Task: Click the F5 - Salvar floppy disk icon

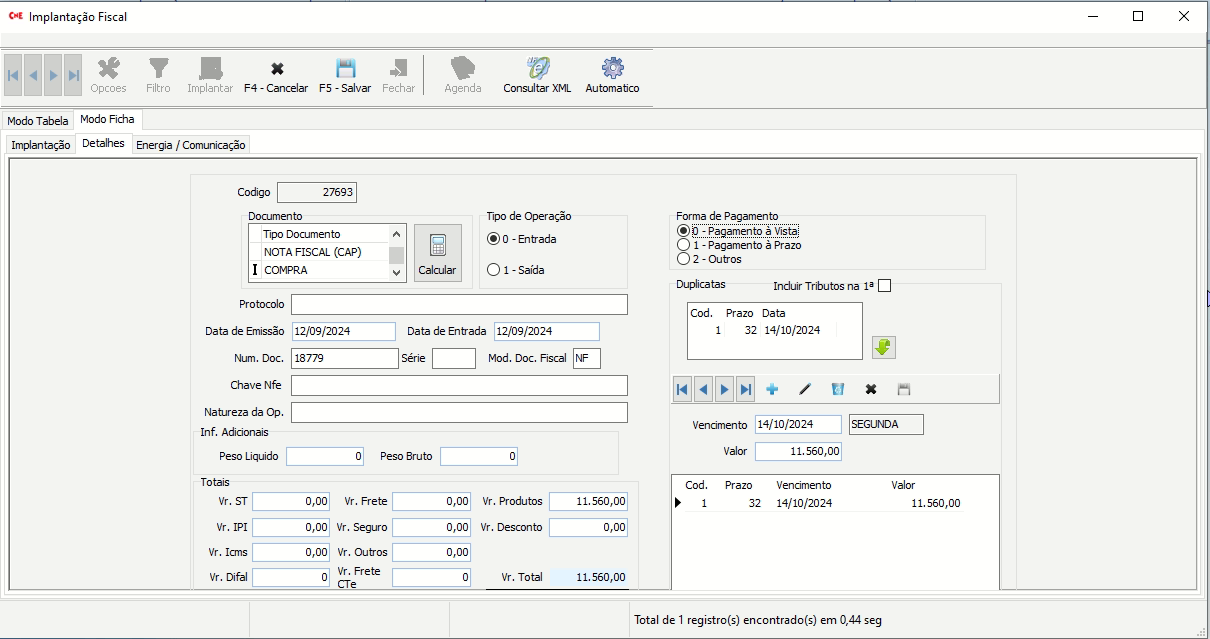Action: pyautogui.click(x=345, y=68)
